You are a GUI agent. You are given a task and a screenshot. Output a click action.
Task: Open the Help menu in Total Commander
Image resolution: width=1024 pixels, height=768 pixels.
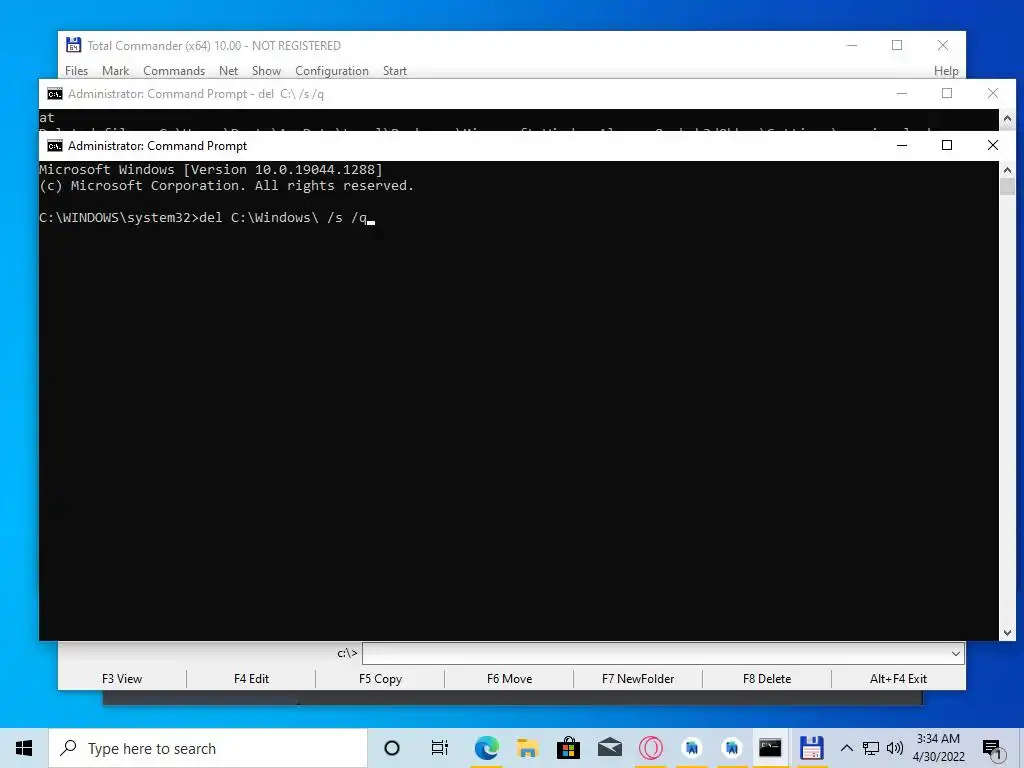tap(946, 71)
